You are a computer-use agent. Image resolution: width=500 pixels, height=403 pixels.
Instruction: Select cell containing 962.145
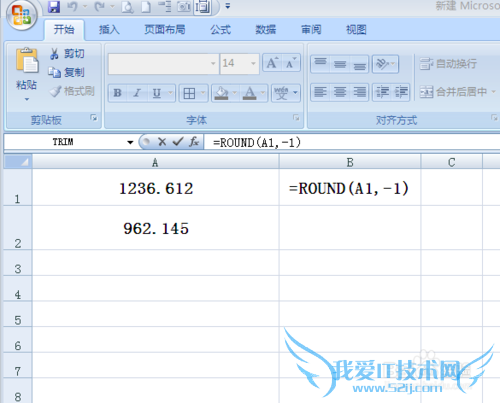pos(156,228)
